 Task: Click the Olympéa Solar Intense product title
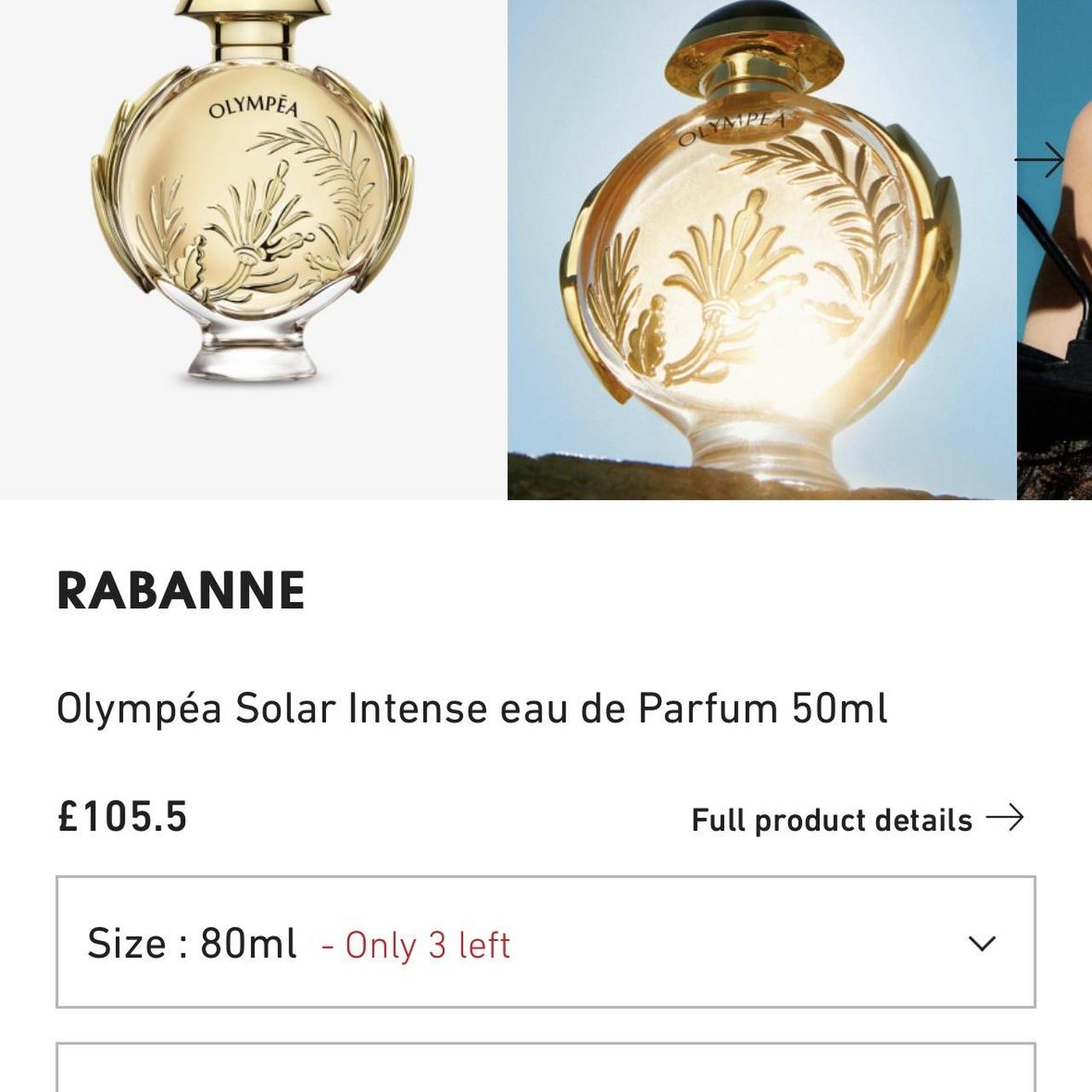tap(472, 708)
